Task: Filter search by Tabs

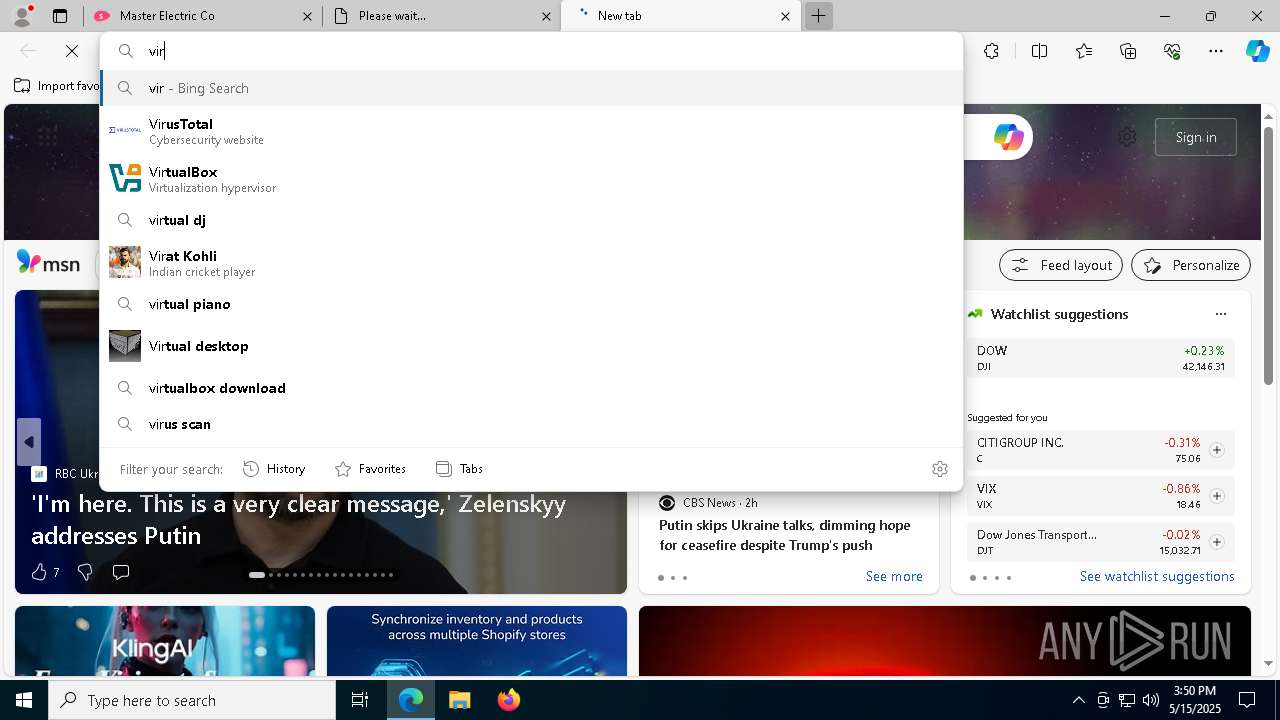Action: point(459,469)
